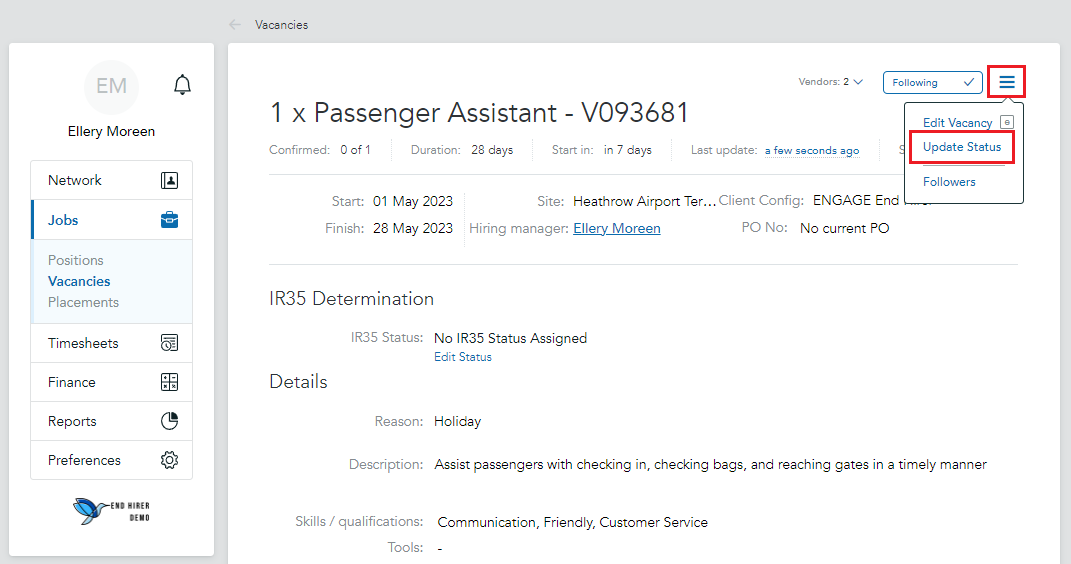Viewport: 1071px width, 564px height.
Task: Click the Reports pie chart icon
Action: click(169, 421)
